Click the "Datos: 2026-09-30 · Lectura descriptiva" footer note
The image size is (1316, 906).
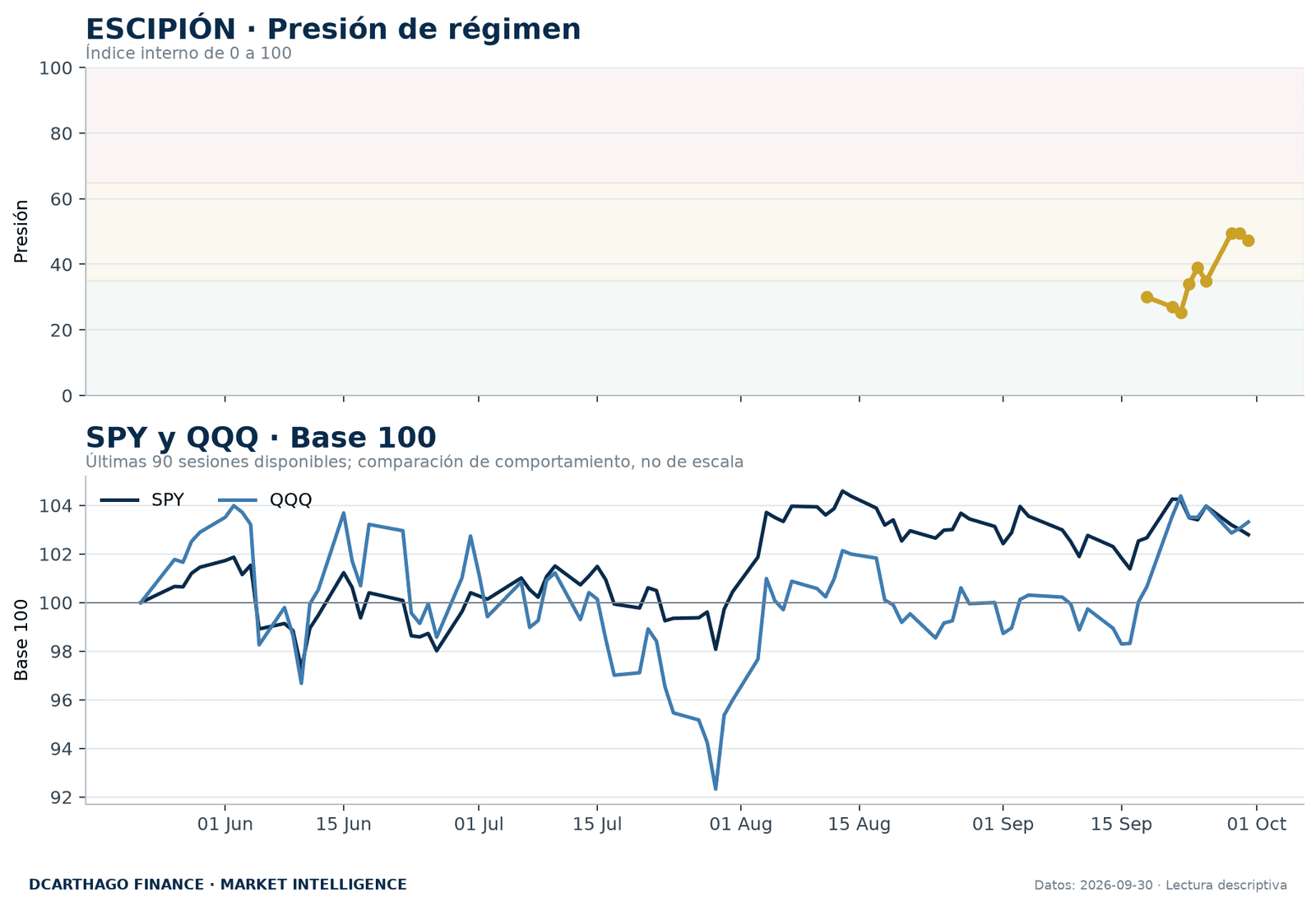tap(1161, 885)
